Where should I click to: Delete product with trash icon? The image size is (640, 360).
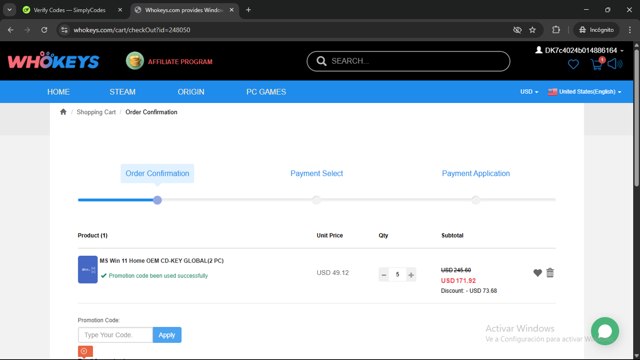tap(550, 272)
